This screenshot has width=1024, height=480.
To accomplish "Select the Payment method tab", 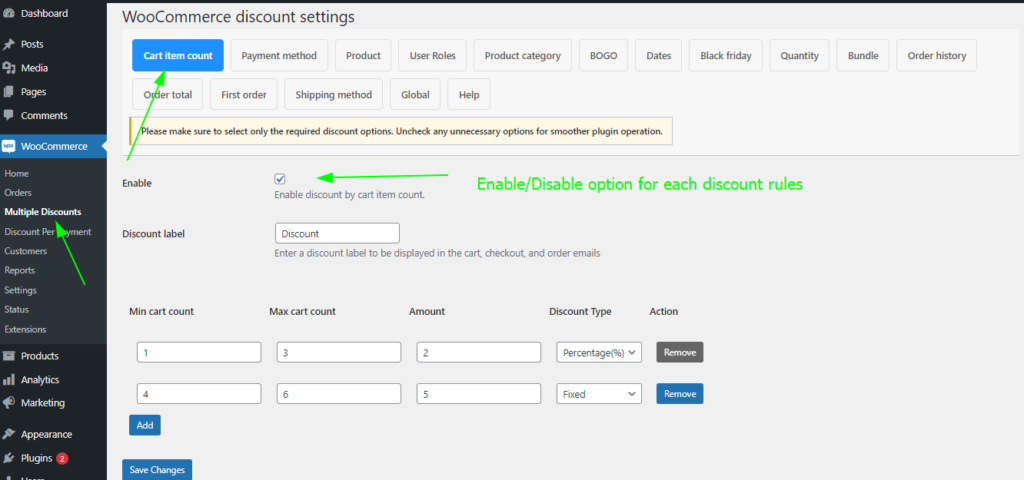I will tap(279, 56).
